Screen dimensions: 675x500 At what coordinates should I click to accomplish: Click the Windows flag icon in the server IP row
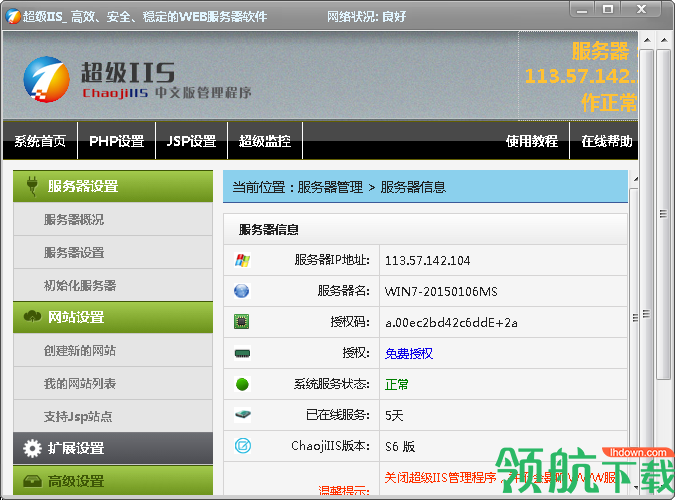(242, 260)
